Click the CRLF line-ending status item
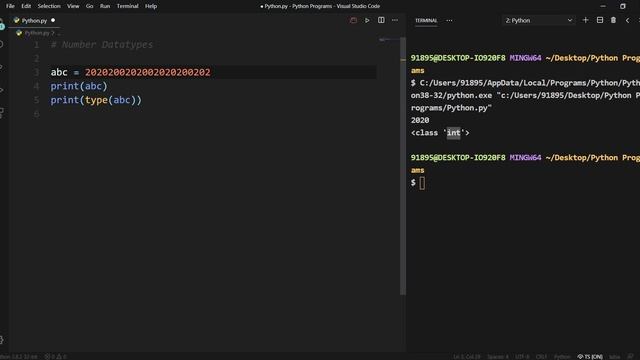 tap(541, 357)
